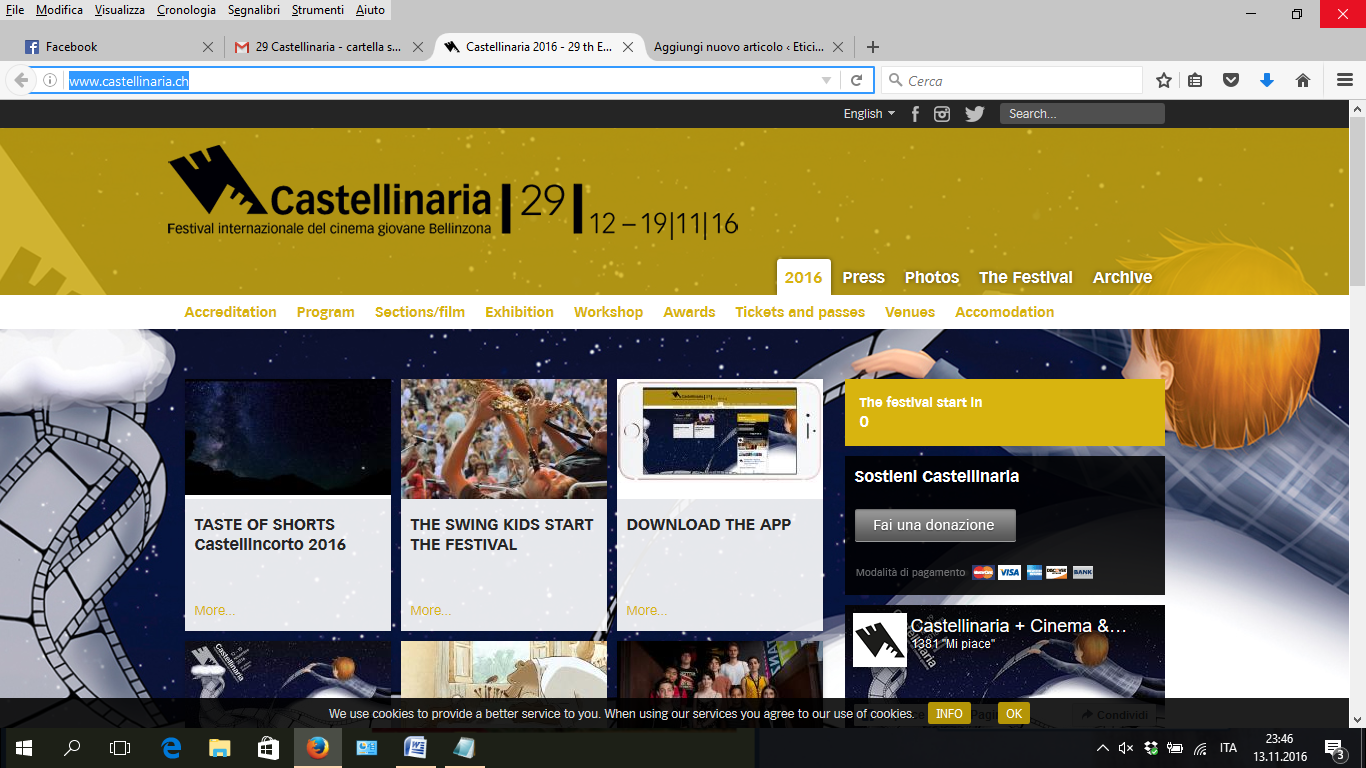The height and width of the screenshot is (768, 1366).
Task: Go to Program page
Action: pos(326,312)
